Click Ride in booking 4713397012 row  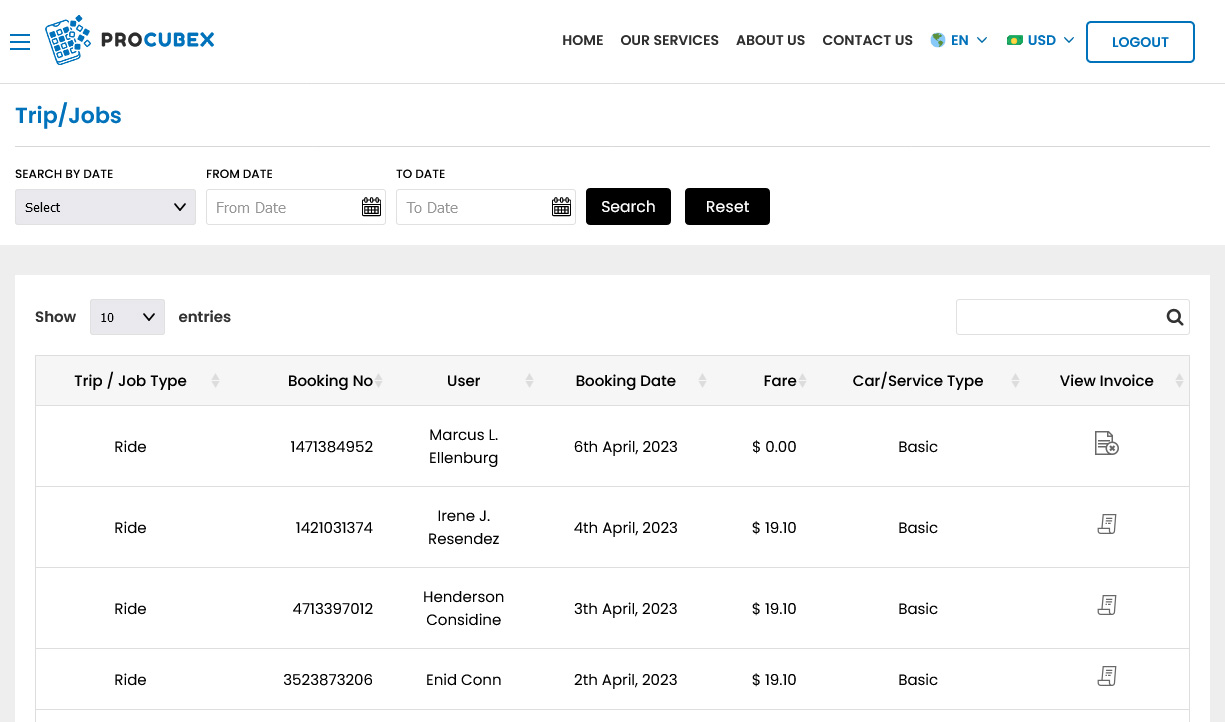pos(130,609)
